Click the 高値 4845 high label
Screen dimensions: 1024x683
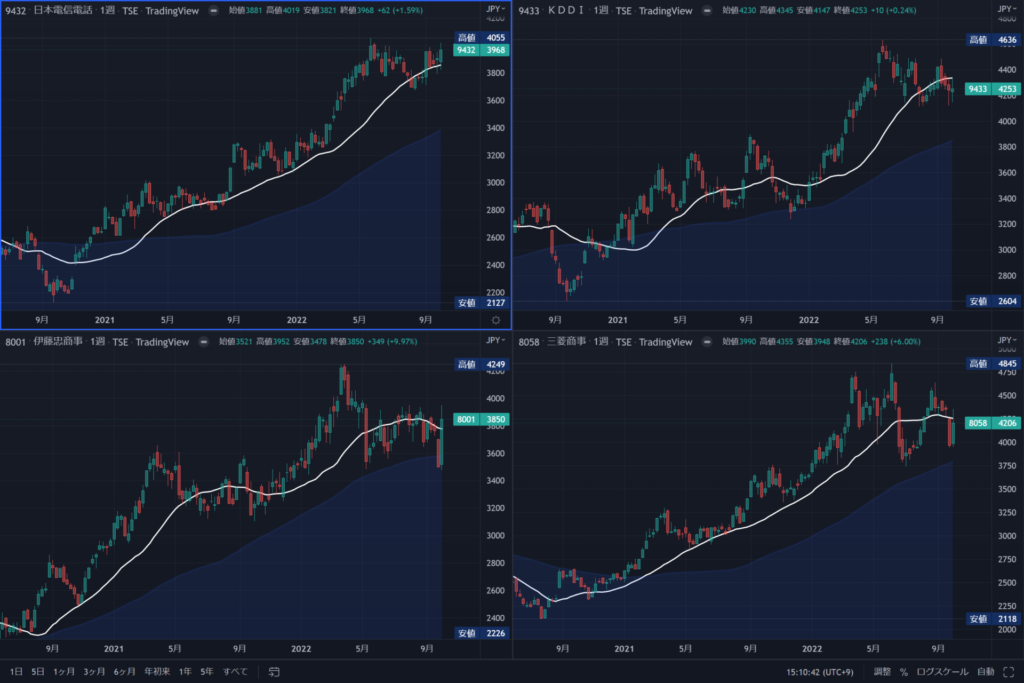coord(993,364)
